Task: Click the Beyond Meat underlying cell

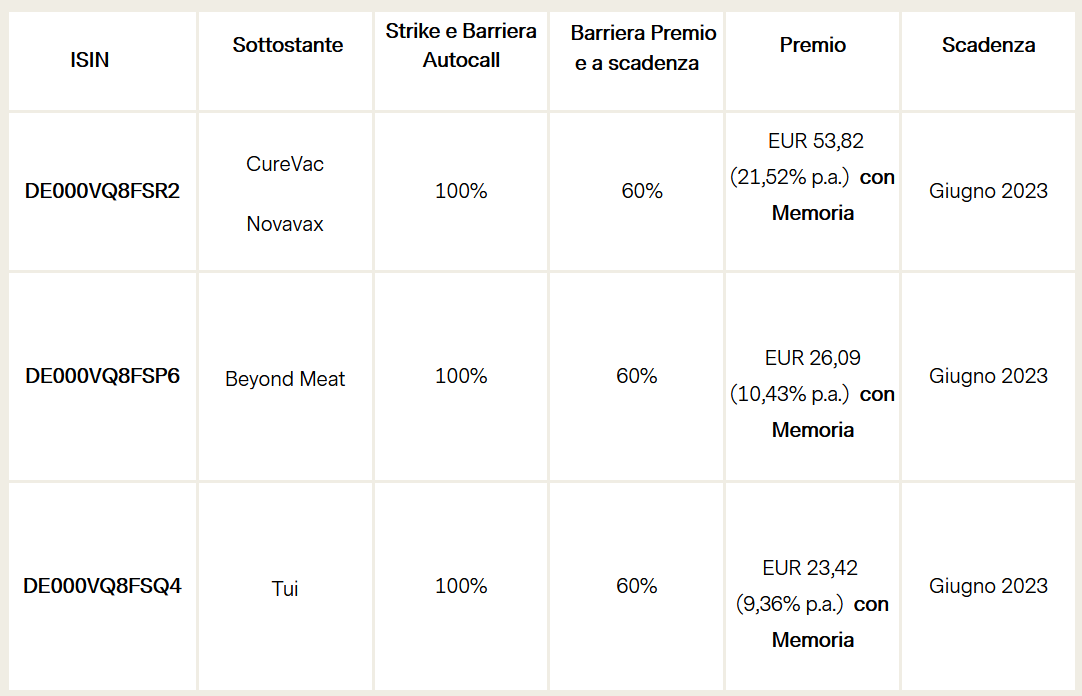Action: (285, 379)
